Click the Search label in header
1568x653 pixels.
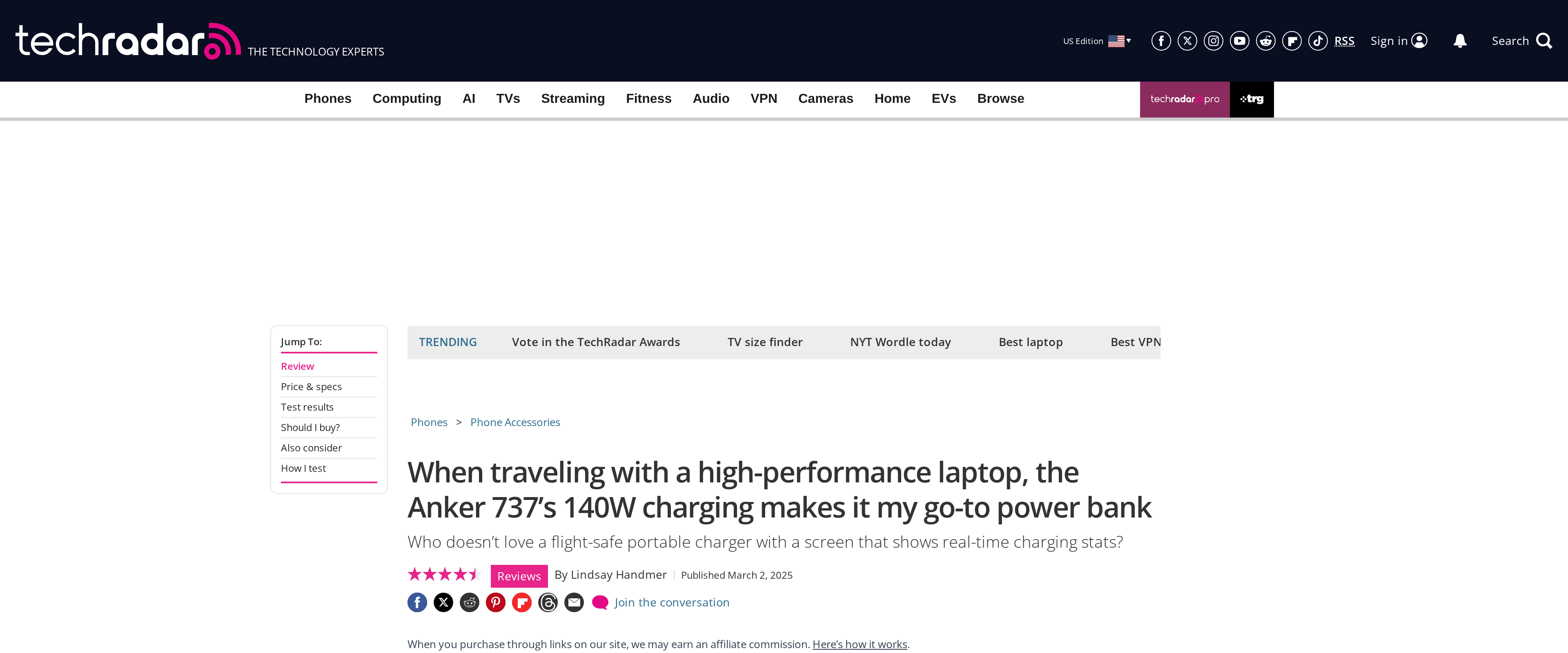point(1510,41)
